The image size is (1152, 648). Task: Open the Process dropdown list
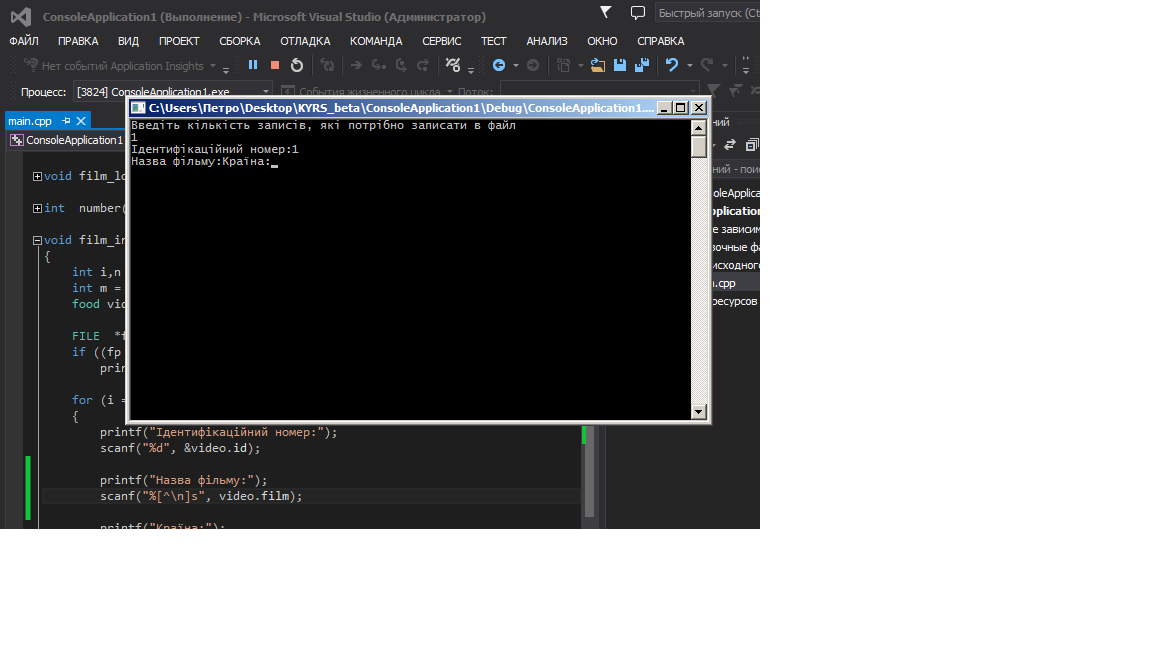266,91
